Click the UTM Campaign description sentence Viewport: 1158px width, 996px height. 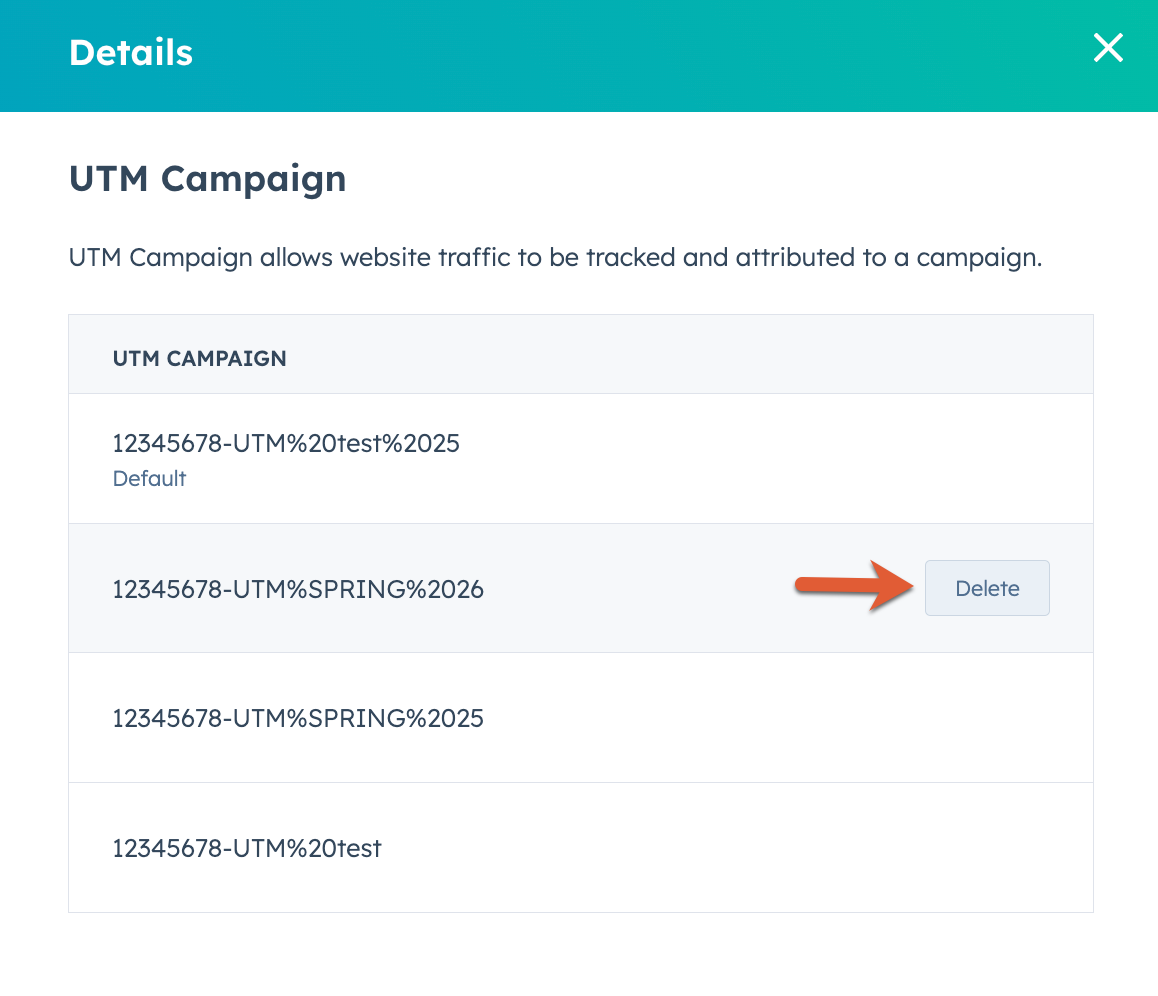click(555, 258)
